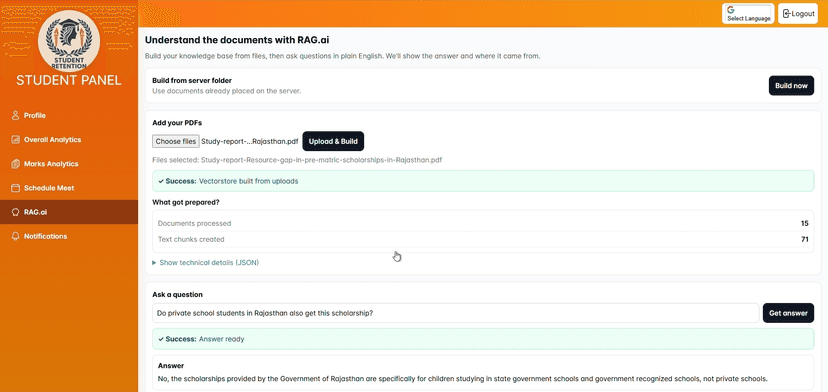Click the 'Ask a question' heading
Image resolution: width=828 pixels, height=392 pixels.
177,295
